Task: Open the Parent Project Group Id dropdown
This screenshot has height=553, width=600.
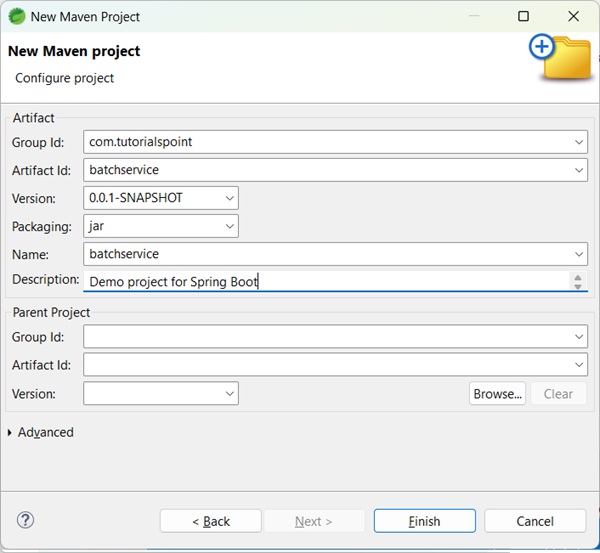Action: click(580, 337)
